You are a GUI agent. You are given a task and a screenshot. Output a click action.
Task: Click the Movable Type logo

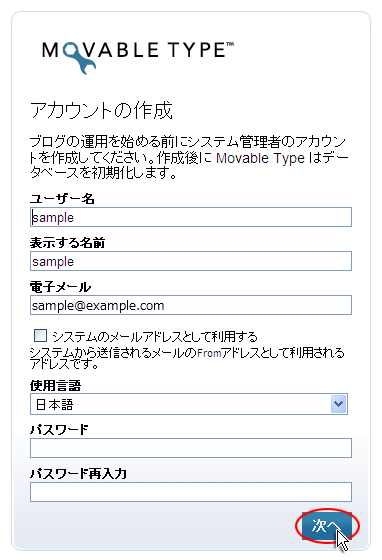click(138, 57)
